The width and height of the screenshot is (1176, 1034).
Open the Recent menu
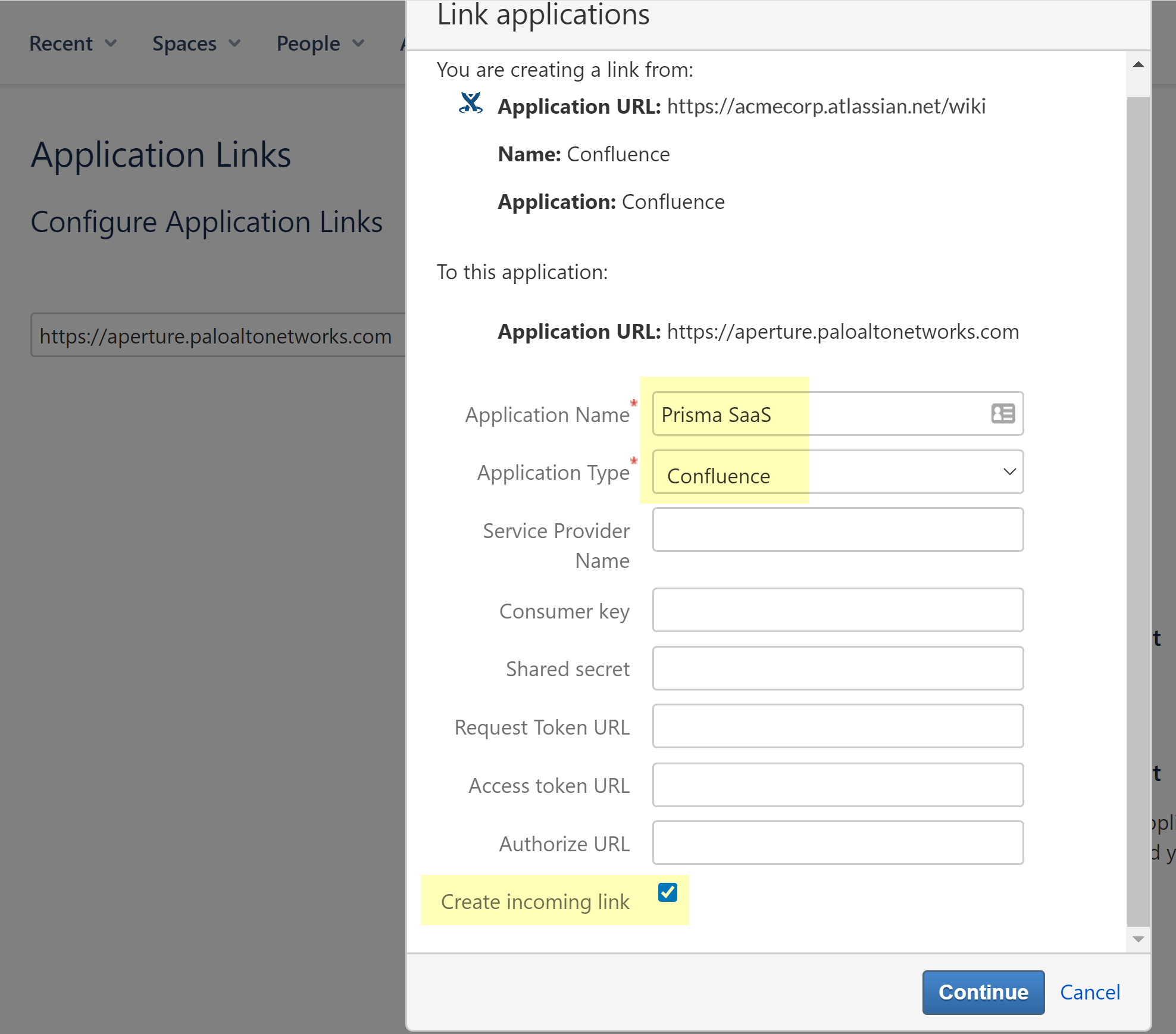pos(61,43)
